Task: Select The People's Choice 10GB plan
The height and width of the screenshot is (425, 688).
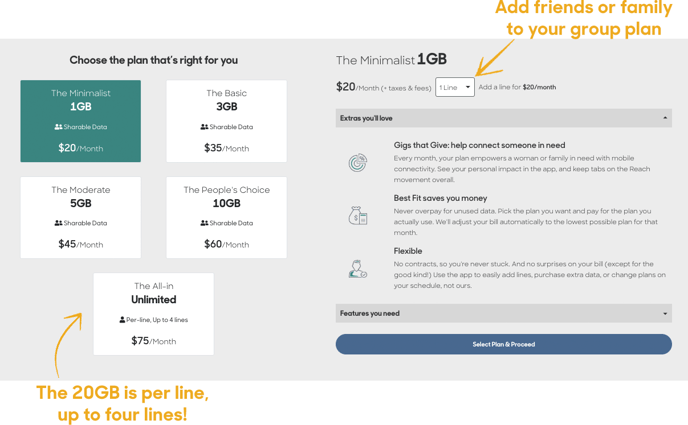Action: (x=226, y=218)
